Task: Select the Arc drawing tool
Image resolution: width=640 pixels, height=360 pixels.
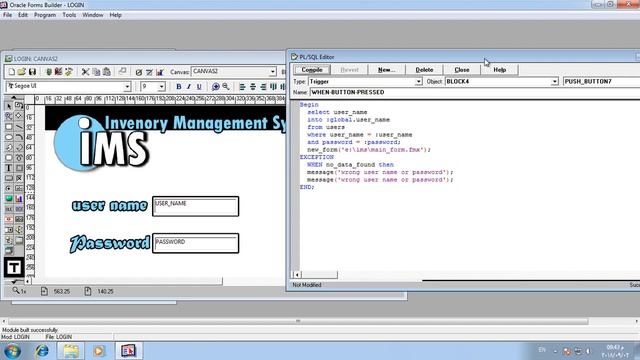Action: pyautogui.click(x=19, y=137)
